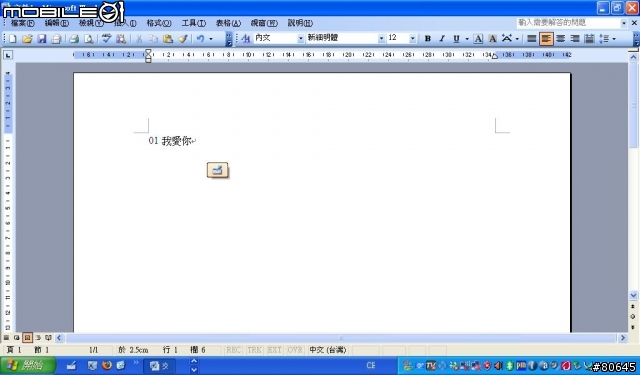Apply character shading icon

[493, 39]
